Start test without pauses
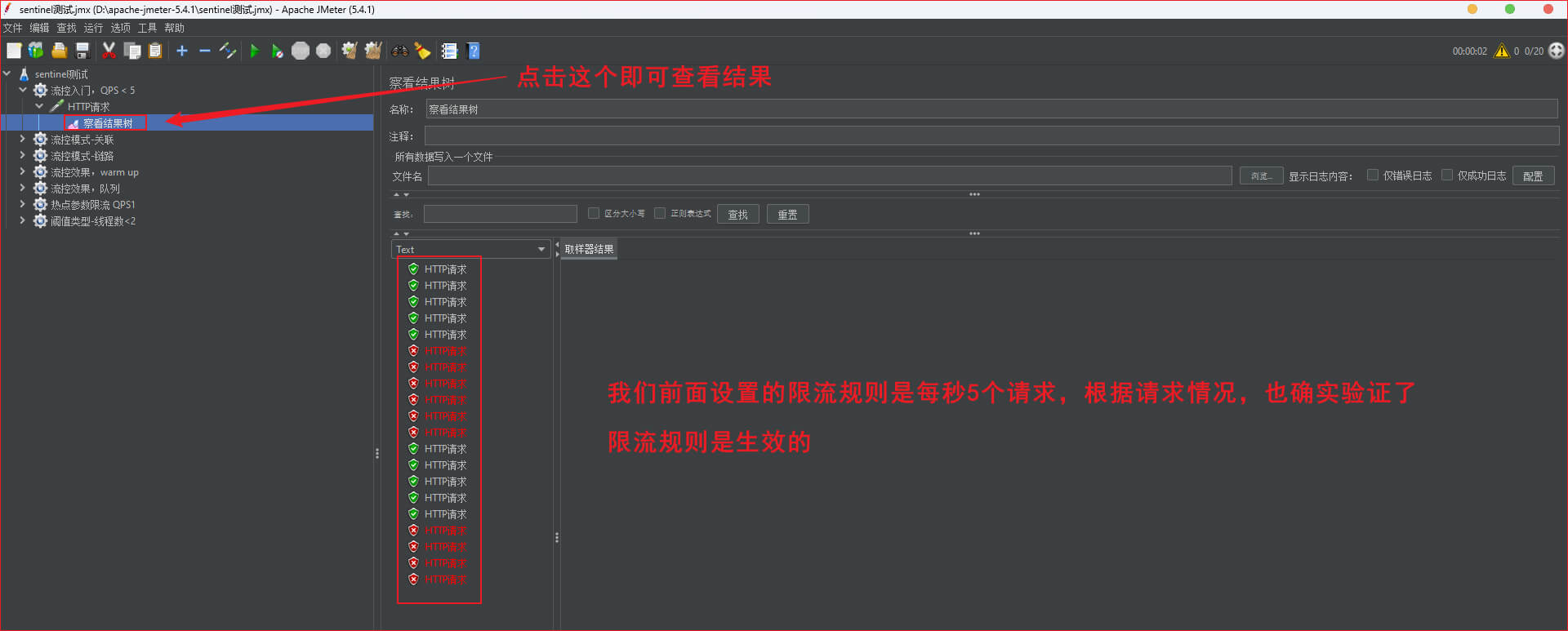The width and height of the screenshot is (1568, 631). (x=278, y=51)
